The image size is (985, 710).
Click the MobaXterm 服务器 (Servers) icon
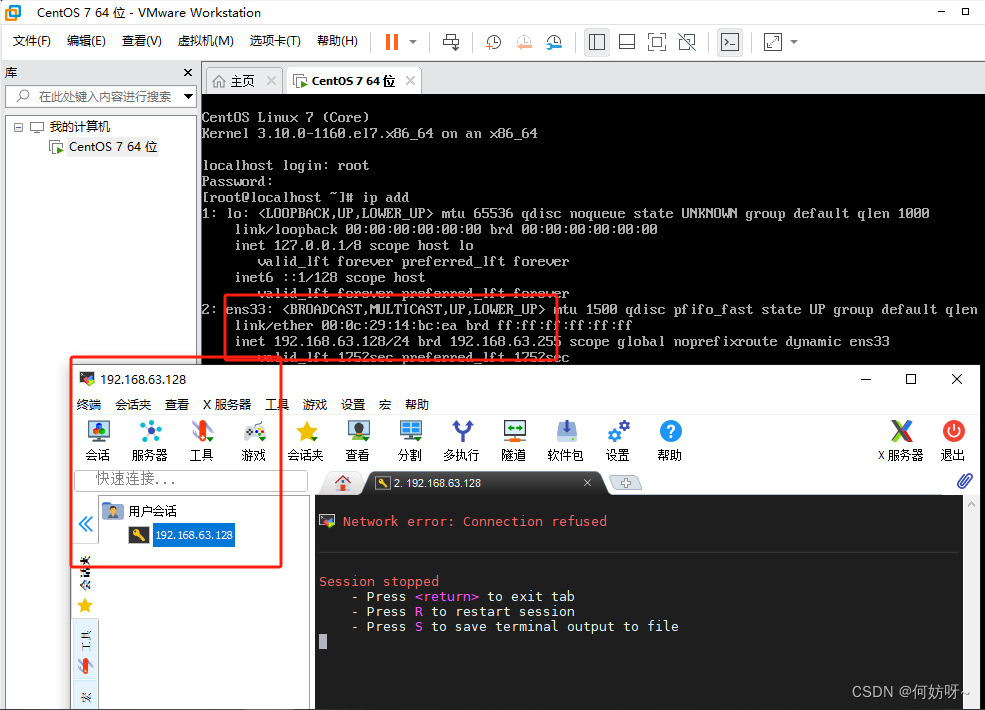(x=149, y=440)
